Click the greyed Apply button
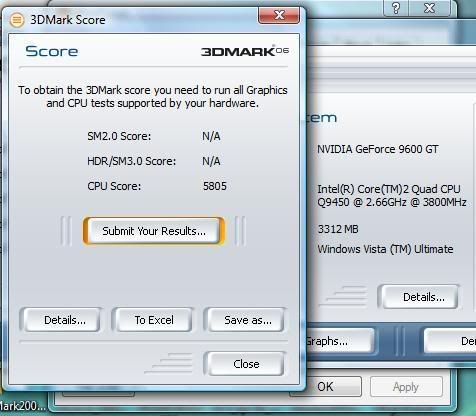The width and height of the screenshot is (476, 416). click(x=406, y=387)
